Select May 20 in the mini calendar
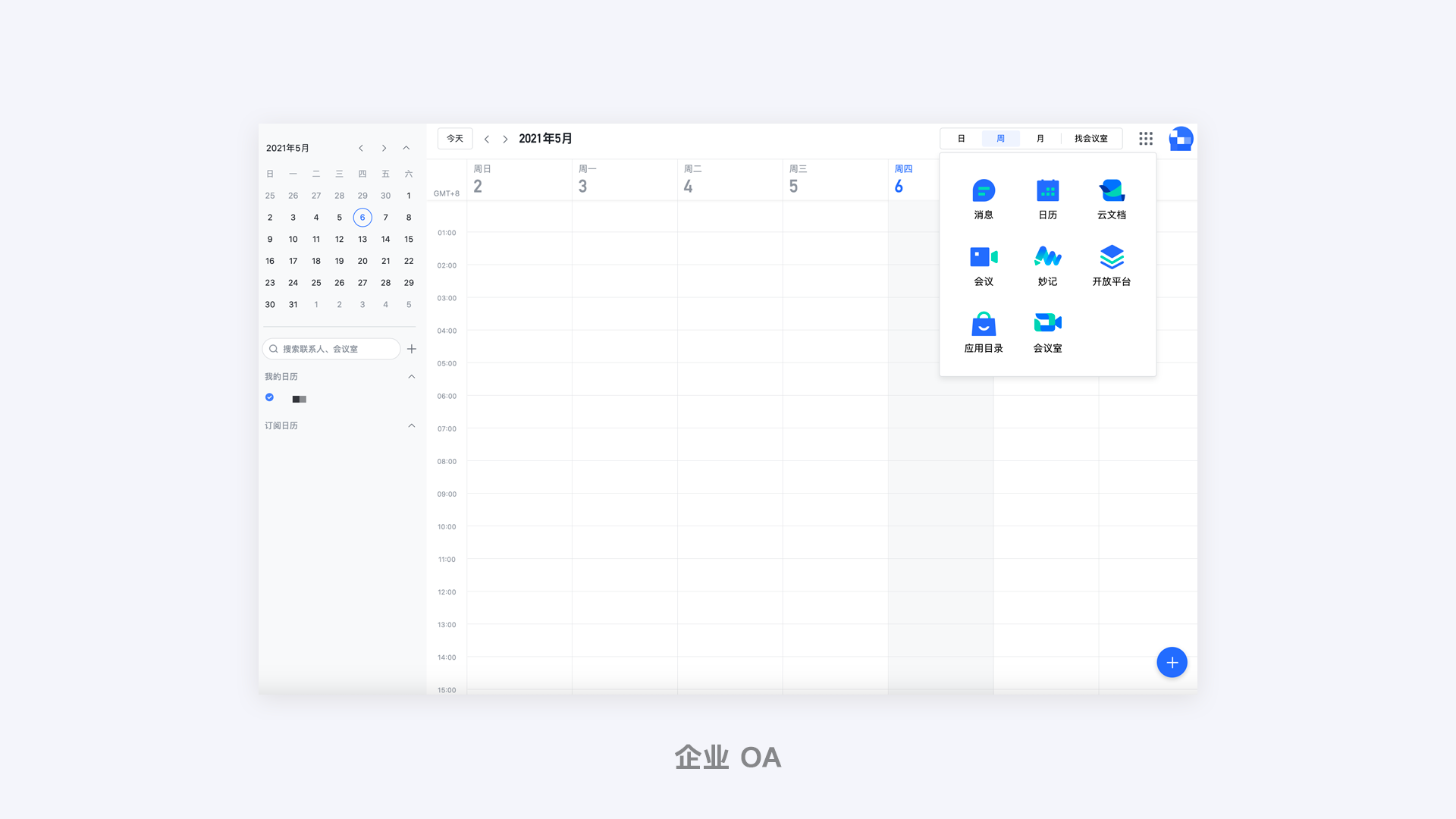The width and height of the screenshot is (1456, 819). pos(362,261)
